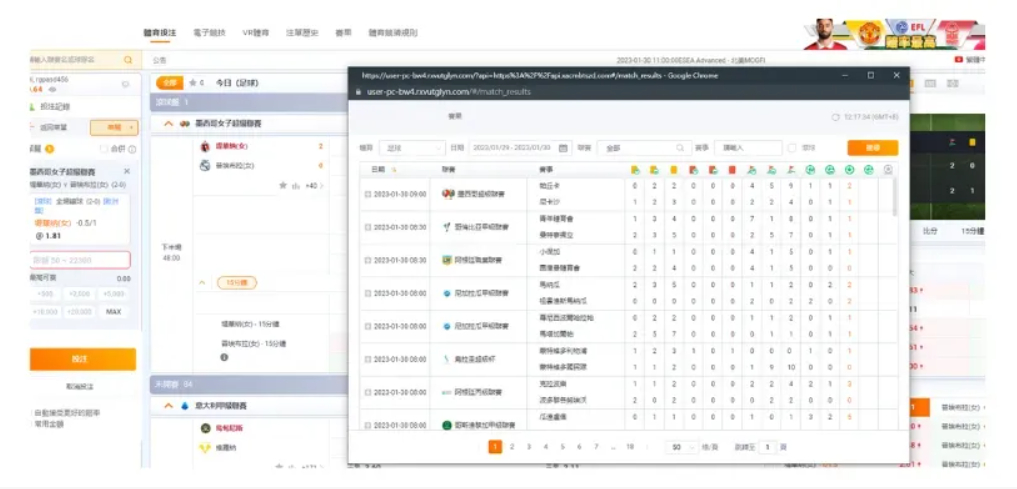Screen dimensions: 1017x489
Task: Close the bet slip item with X icon
Action: 127,171
